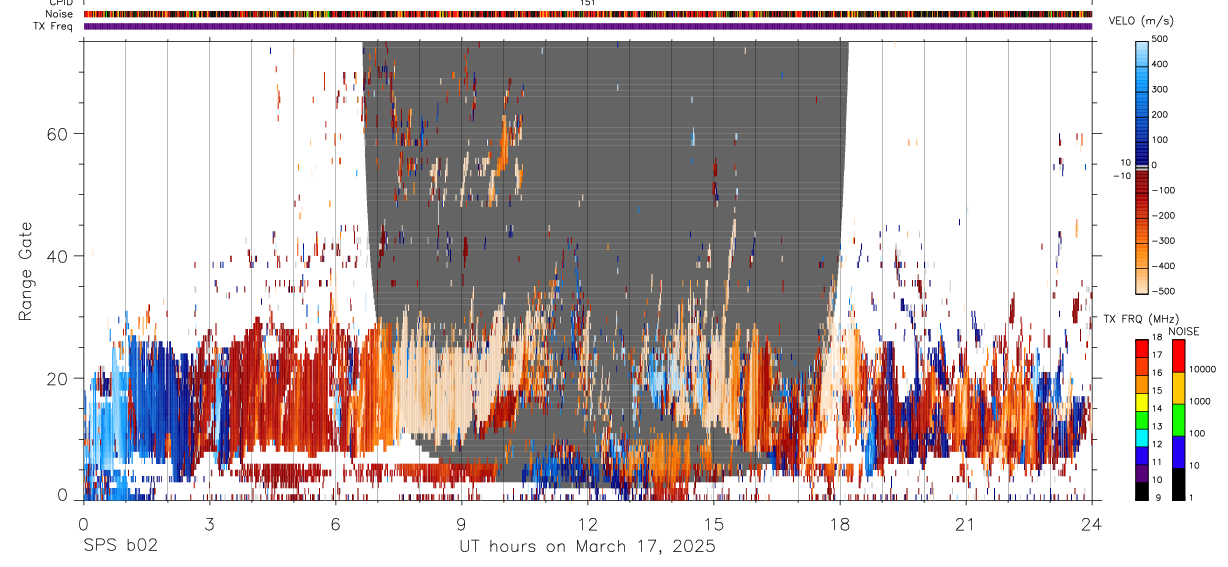Click the green noise swatch between 100 and 1000
This screenshot has width=1228, height=567.
point(1178,420)
